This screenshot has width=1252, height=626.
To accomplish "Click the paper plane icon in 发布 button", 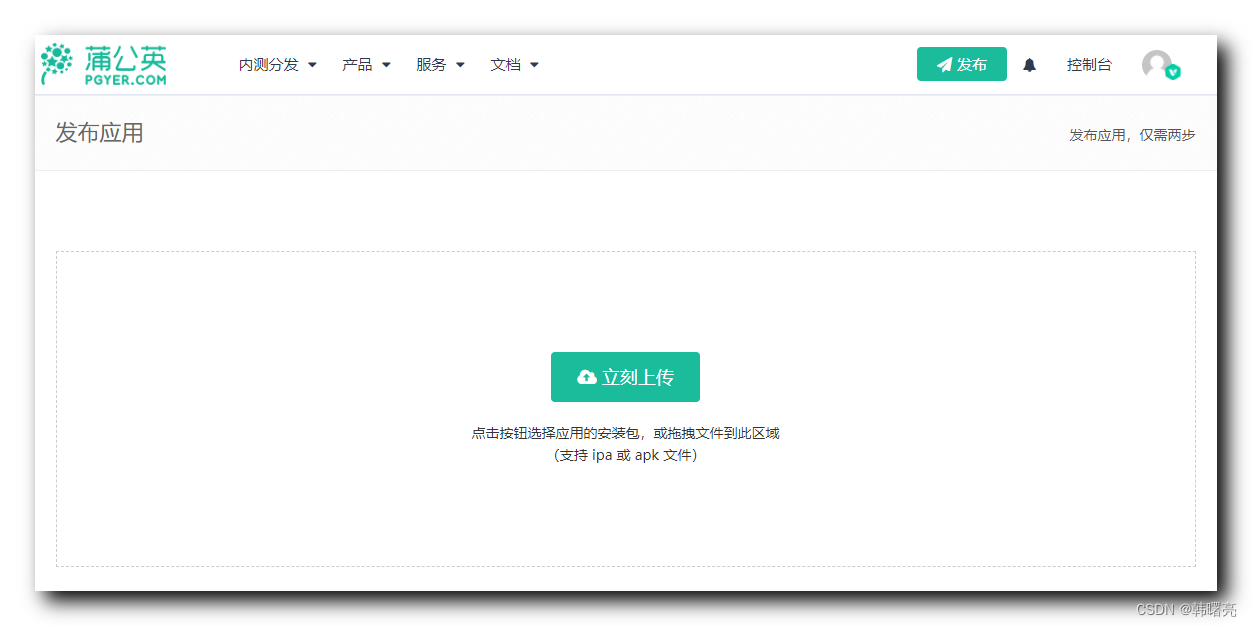I will pos(944,63).
